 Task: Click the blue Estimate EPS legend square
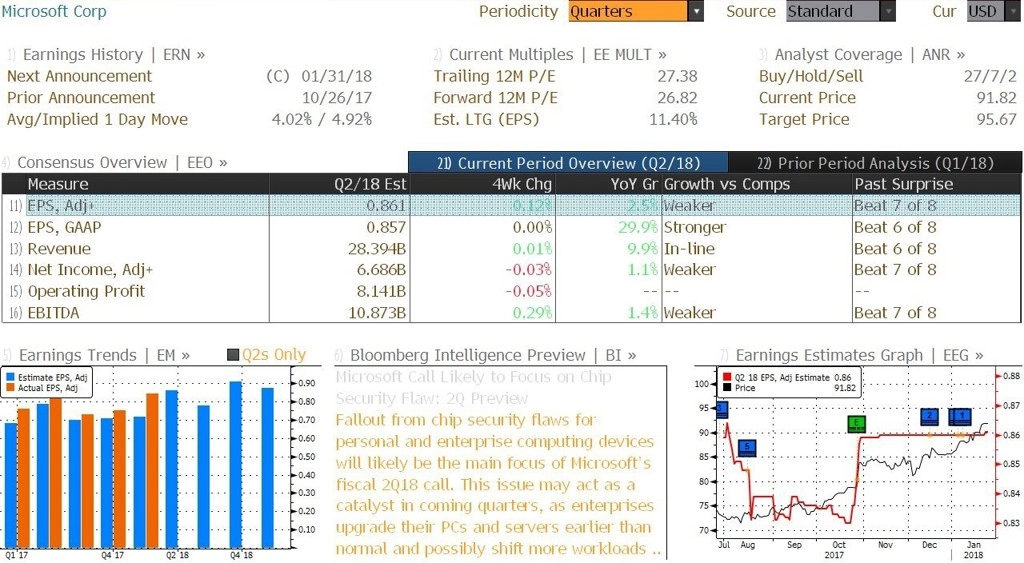tap(10, 378)
